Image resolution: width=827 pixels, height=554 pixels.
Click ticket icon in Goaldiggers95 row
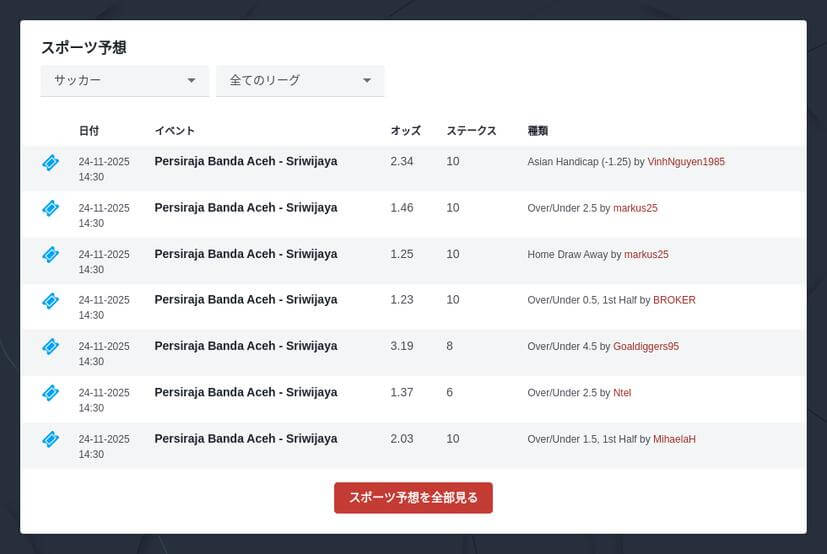coord(50,346)
